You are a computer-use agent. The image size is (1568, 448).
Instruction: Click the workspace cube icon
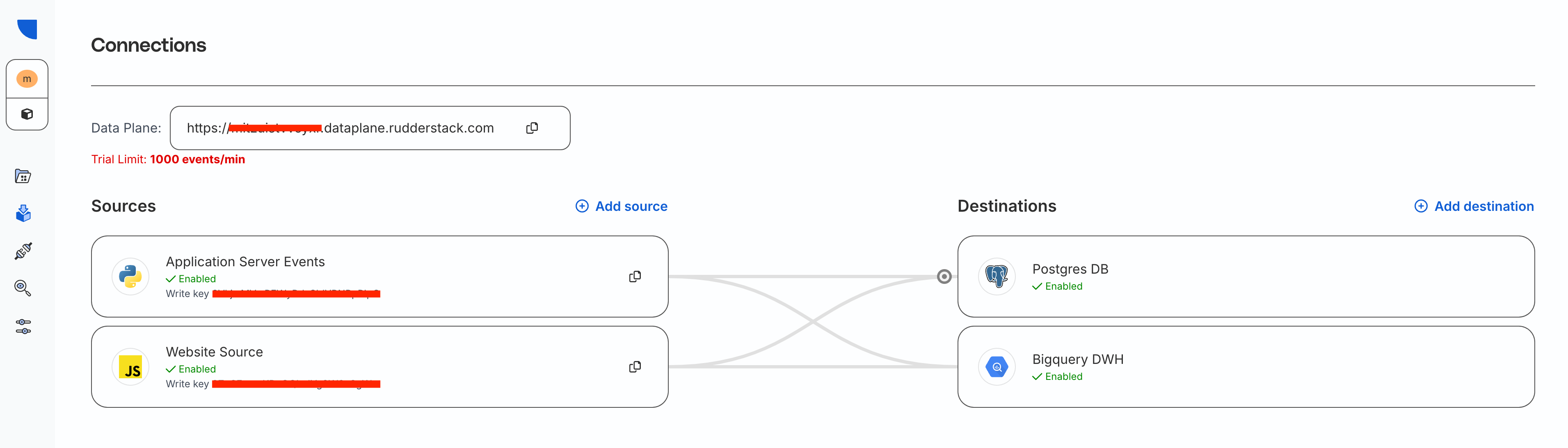point(27,114)
